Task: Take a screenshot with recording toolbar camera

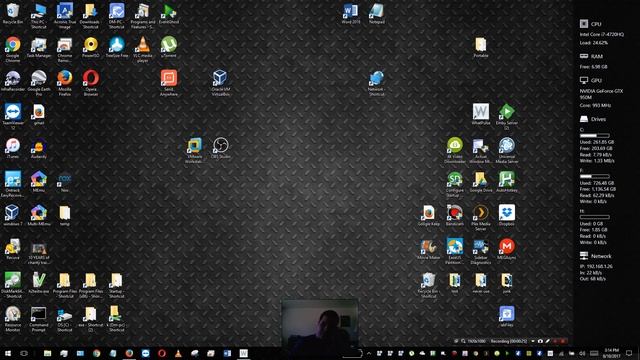Action: [x=540, y=341]
